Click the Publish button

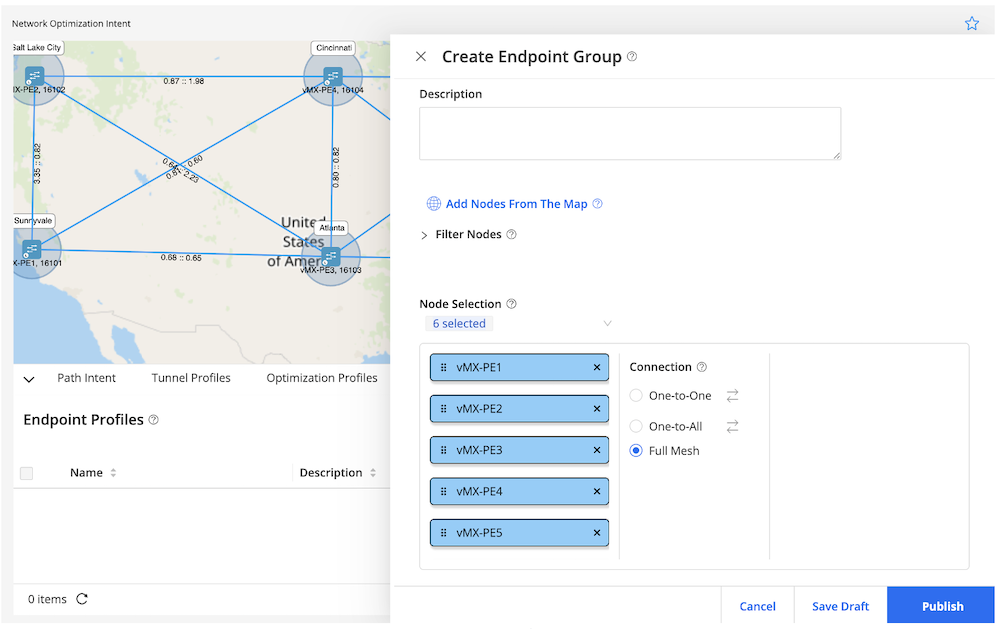tap(940, 606)
